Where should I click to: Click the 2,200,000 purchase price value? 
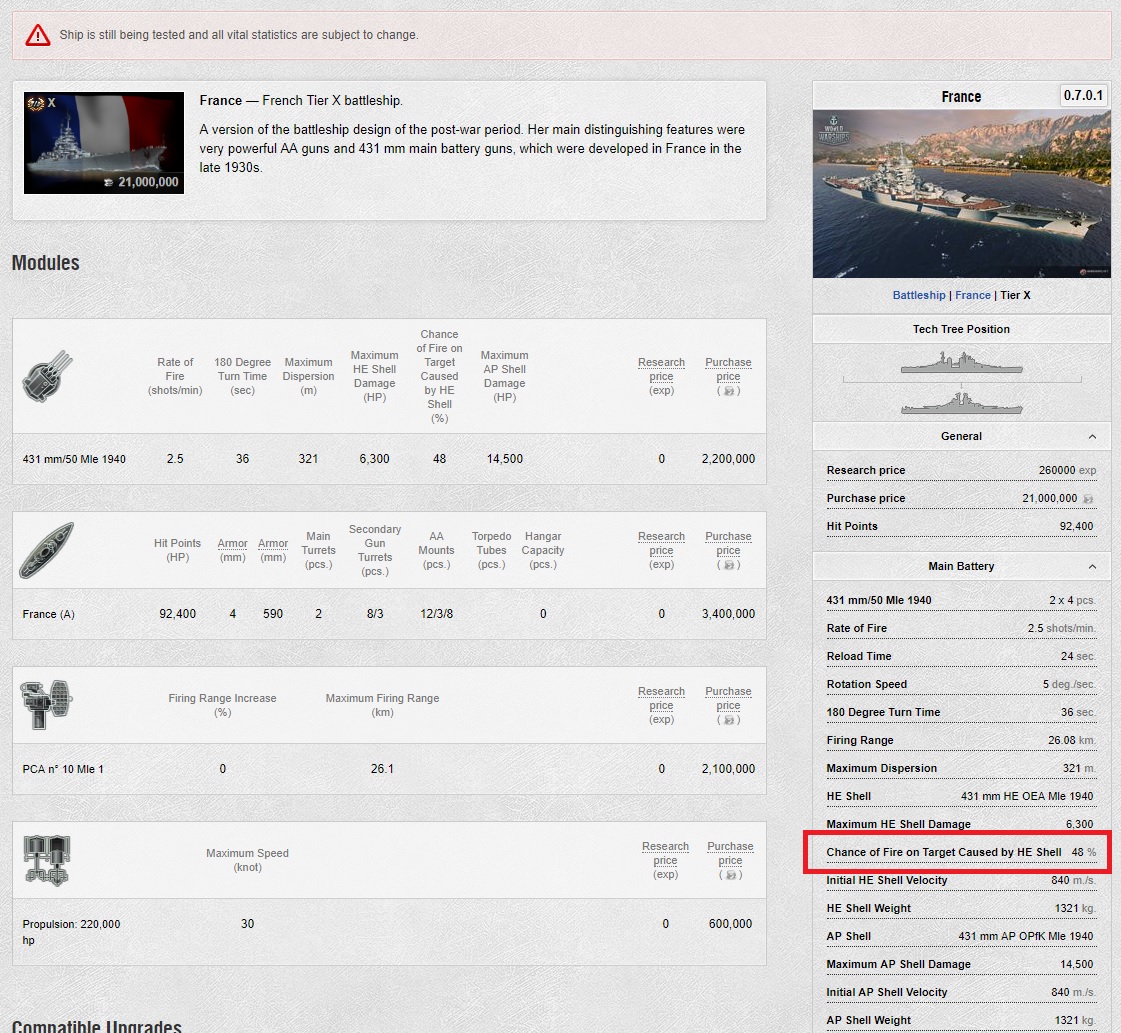[x=728, y=459]
